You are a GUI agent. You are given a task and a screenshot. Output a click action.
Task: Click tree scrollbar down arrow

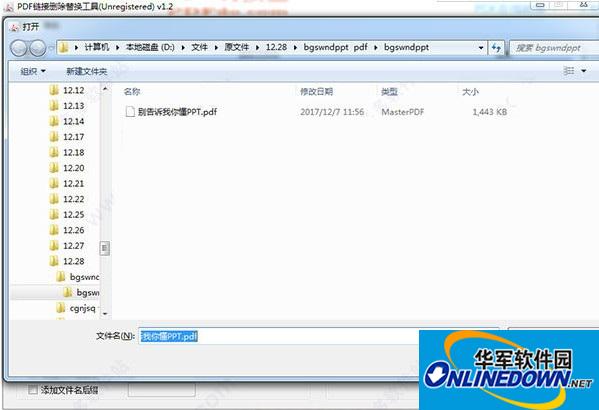(105, 314)
